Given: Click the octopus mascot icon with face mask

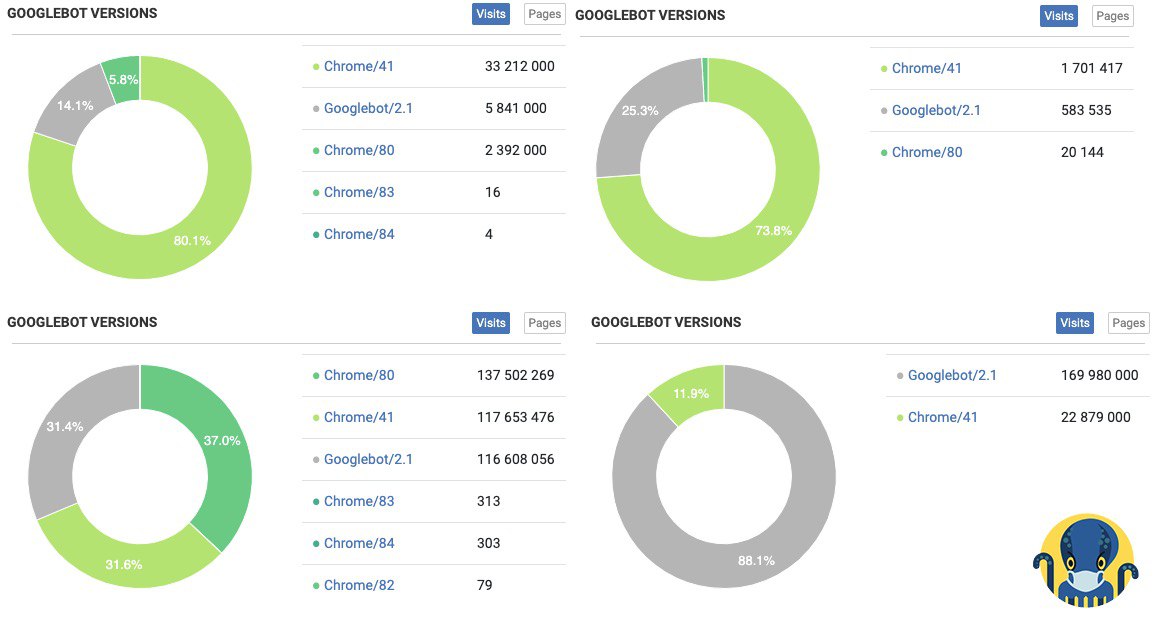Looking at the screenshot, I should 1086,560.
